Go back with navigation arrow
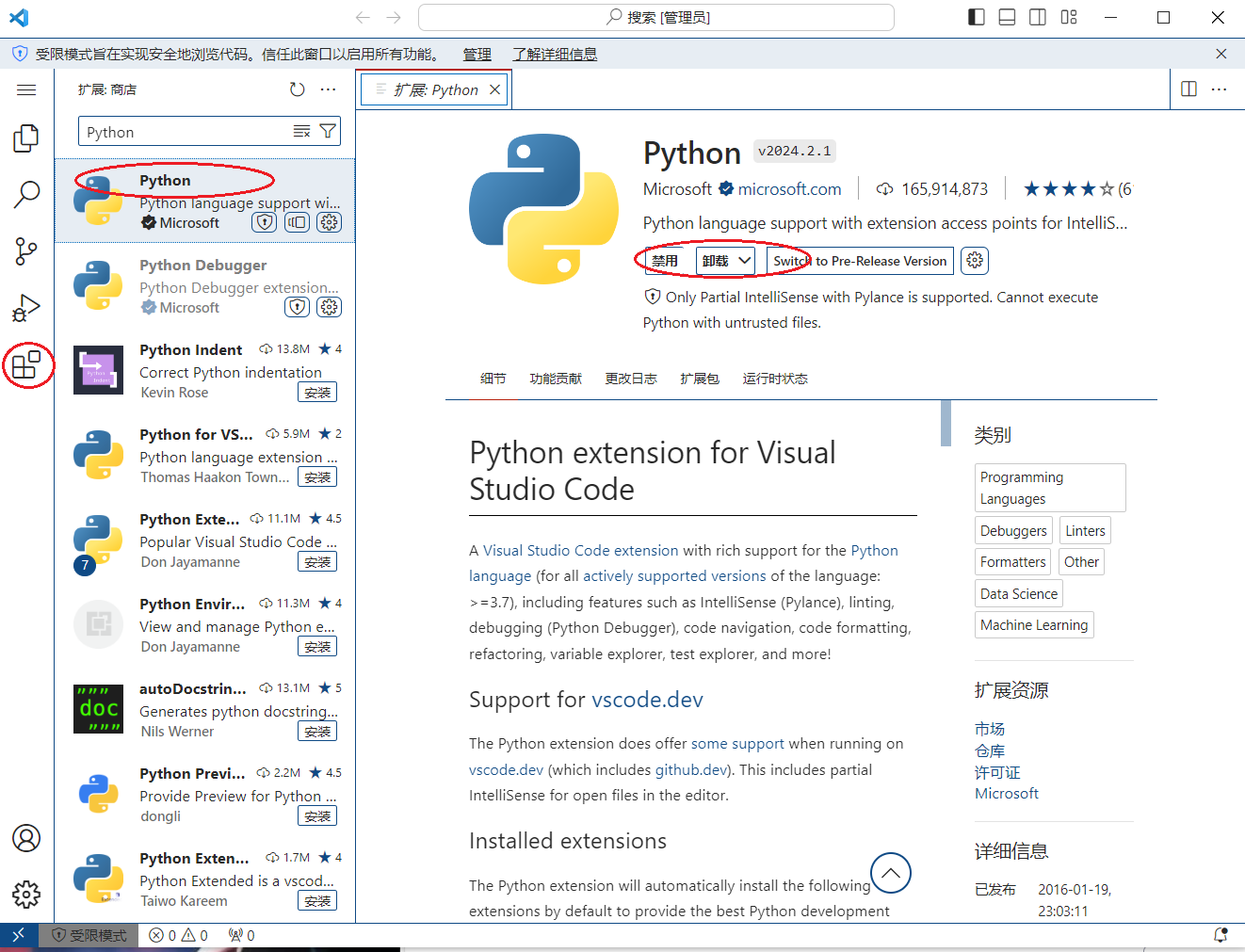The height and width of the screenshot is (952, 1245). (x=363, y=17)
